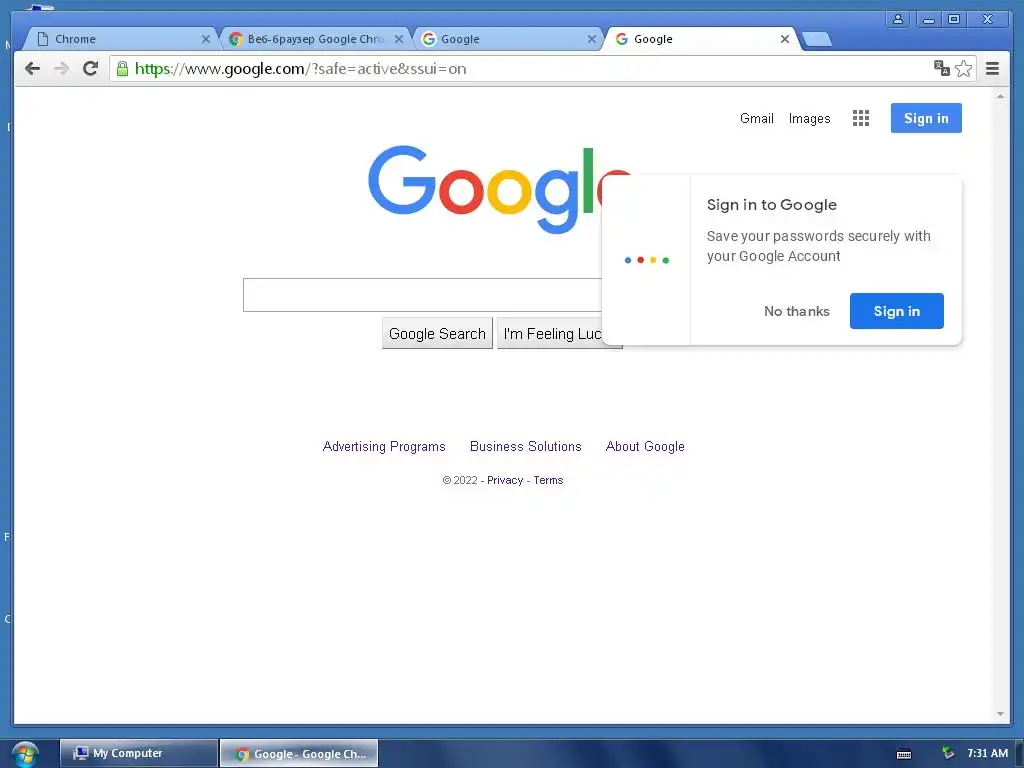The image size is (1024, 768).
Task: Open Images link
Action: click(809, 118)
